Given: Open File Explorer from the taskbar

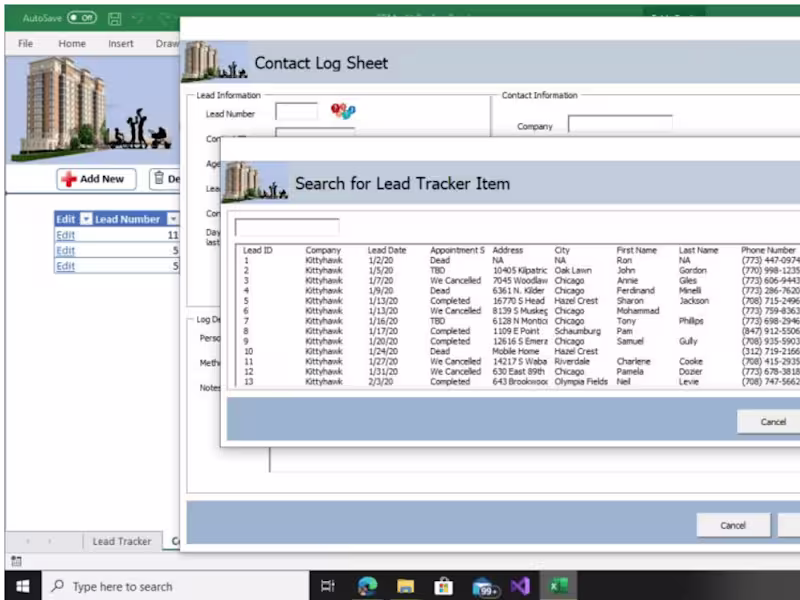Looking at the screenshot, I should point(406,586).
